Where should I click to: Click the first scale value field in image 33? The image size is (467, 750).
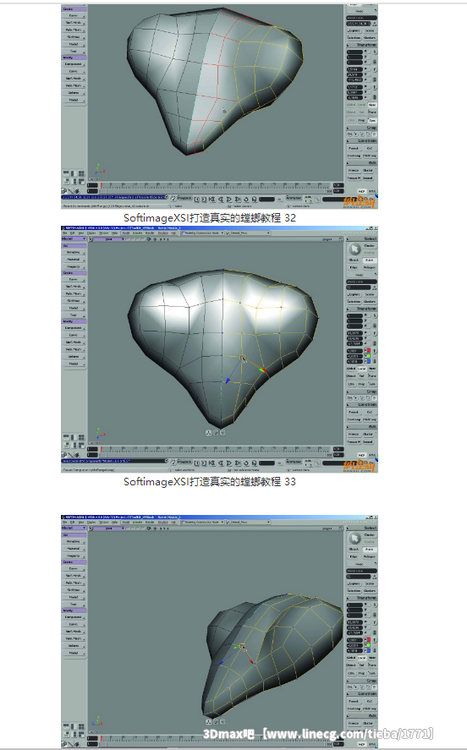(x=355, y=316)
